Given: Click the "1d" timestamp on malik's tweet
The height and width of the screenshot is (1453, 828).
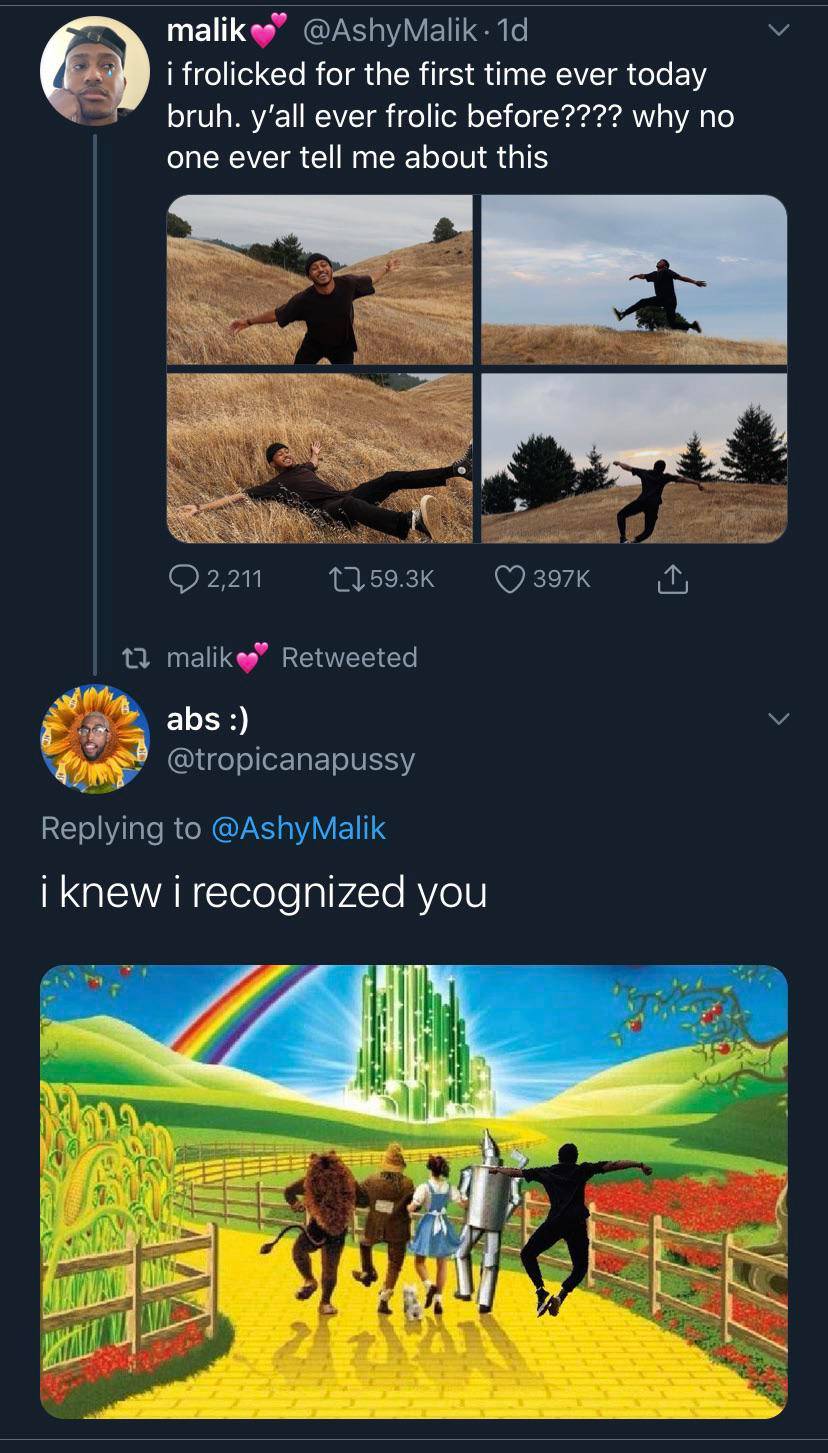Looking at the screenshot, I should [511, 31].
